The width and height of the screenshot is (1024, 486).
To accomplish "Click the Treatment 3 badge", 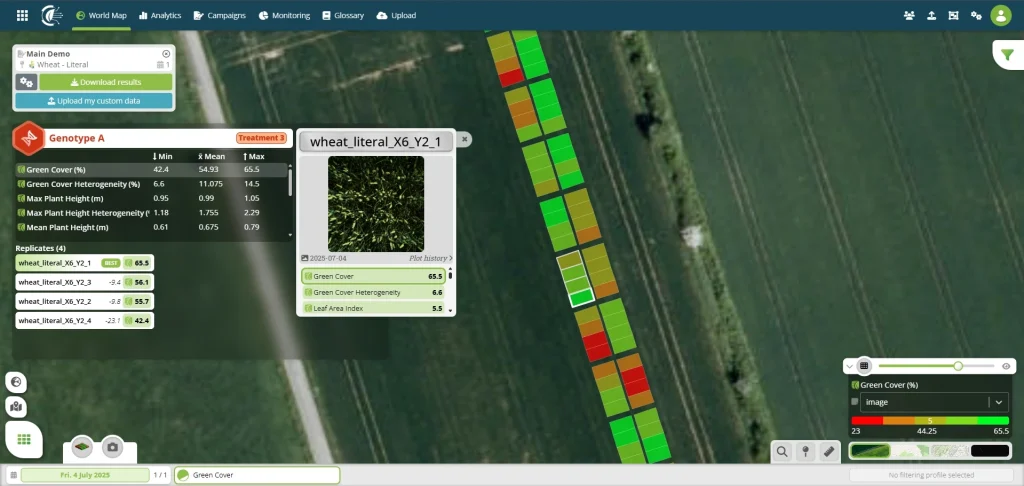I will 261,138.
